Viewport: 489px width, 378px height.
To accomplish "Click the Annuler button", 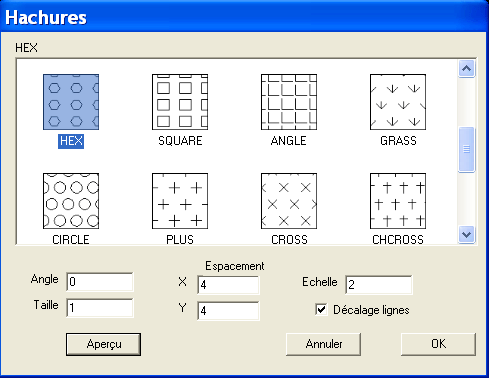I will [323, 344].
